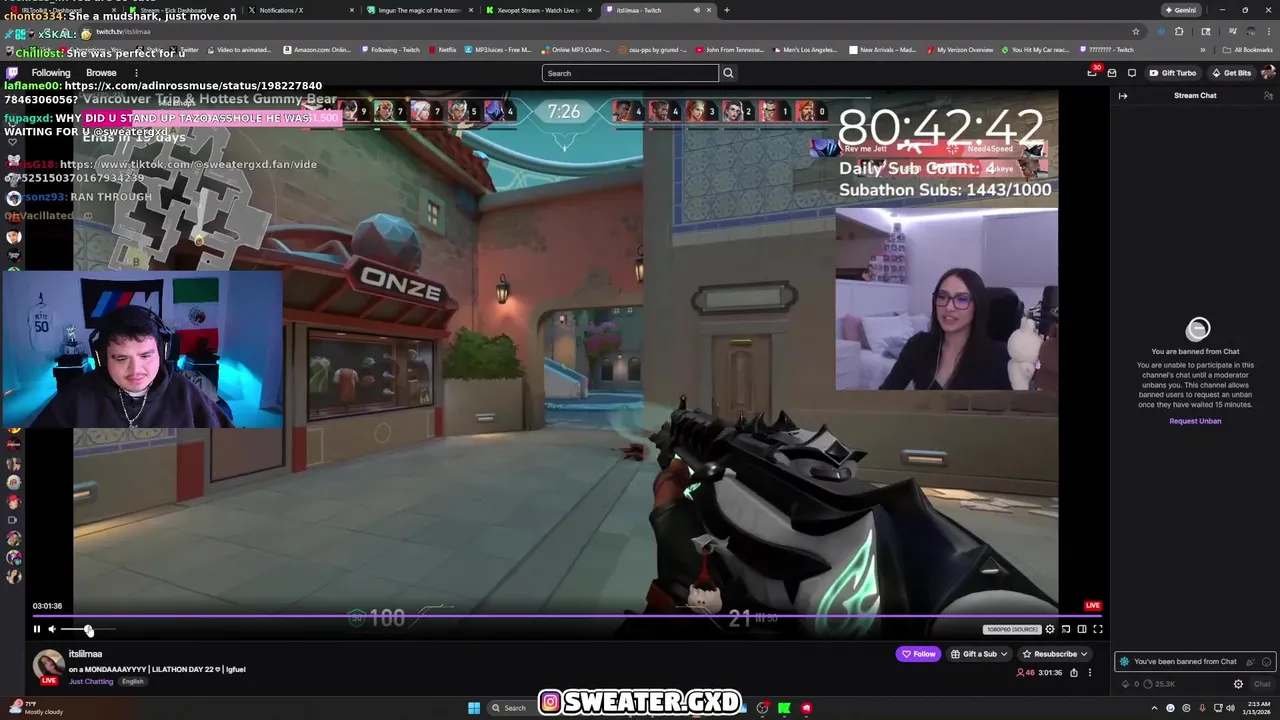Image resolution: width=1280 pixels, height=720 pixels.
Task: Click Gemini button in browser
Action: pos(1180,10)
